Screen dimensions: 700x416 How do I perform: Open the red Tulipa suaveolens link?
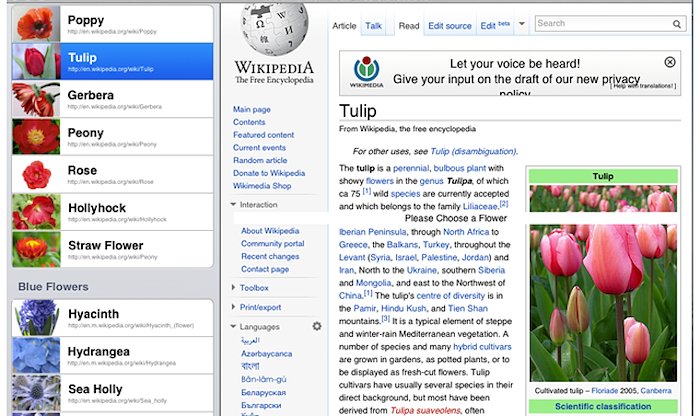pyautogui.click(x=425, y=411)
